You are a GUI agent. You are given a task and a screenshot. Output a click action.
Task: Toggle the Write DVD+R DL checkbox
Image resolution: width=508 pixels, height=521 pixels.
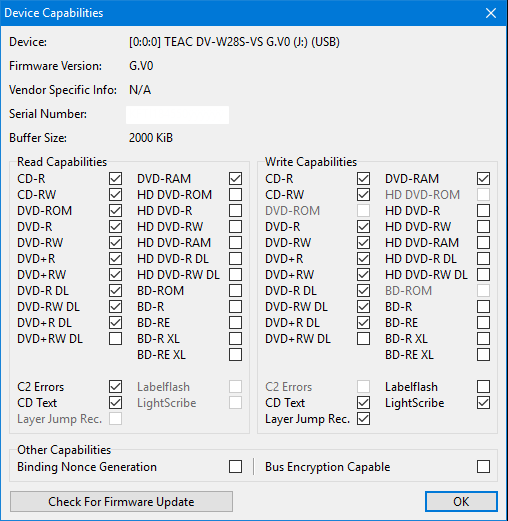click(363, 323)
